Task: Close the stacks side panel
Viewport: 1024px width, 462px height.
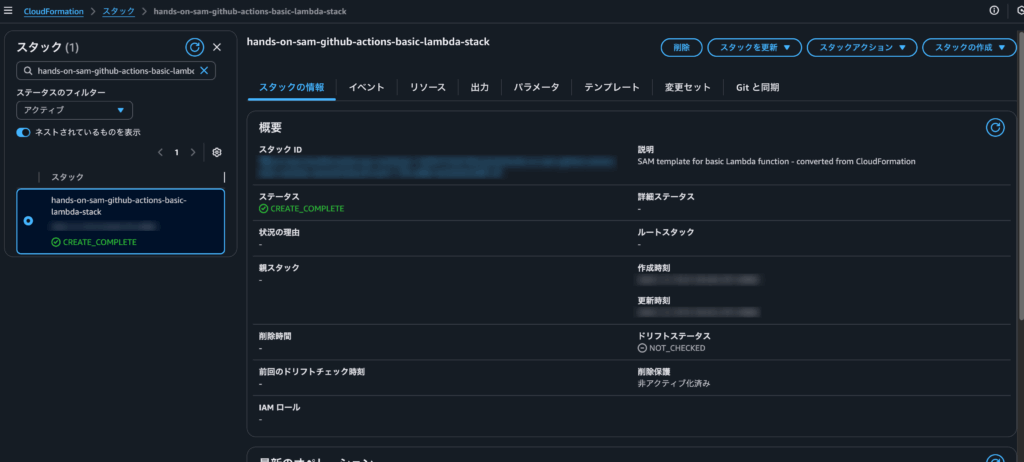Action: 217,47
